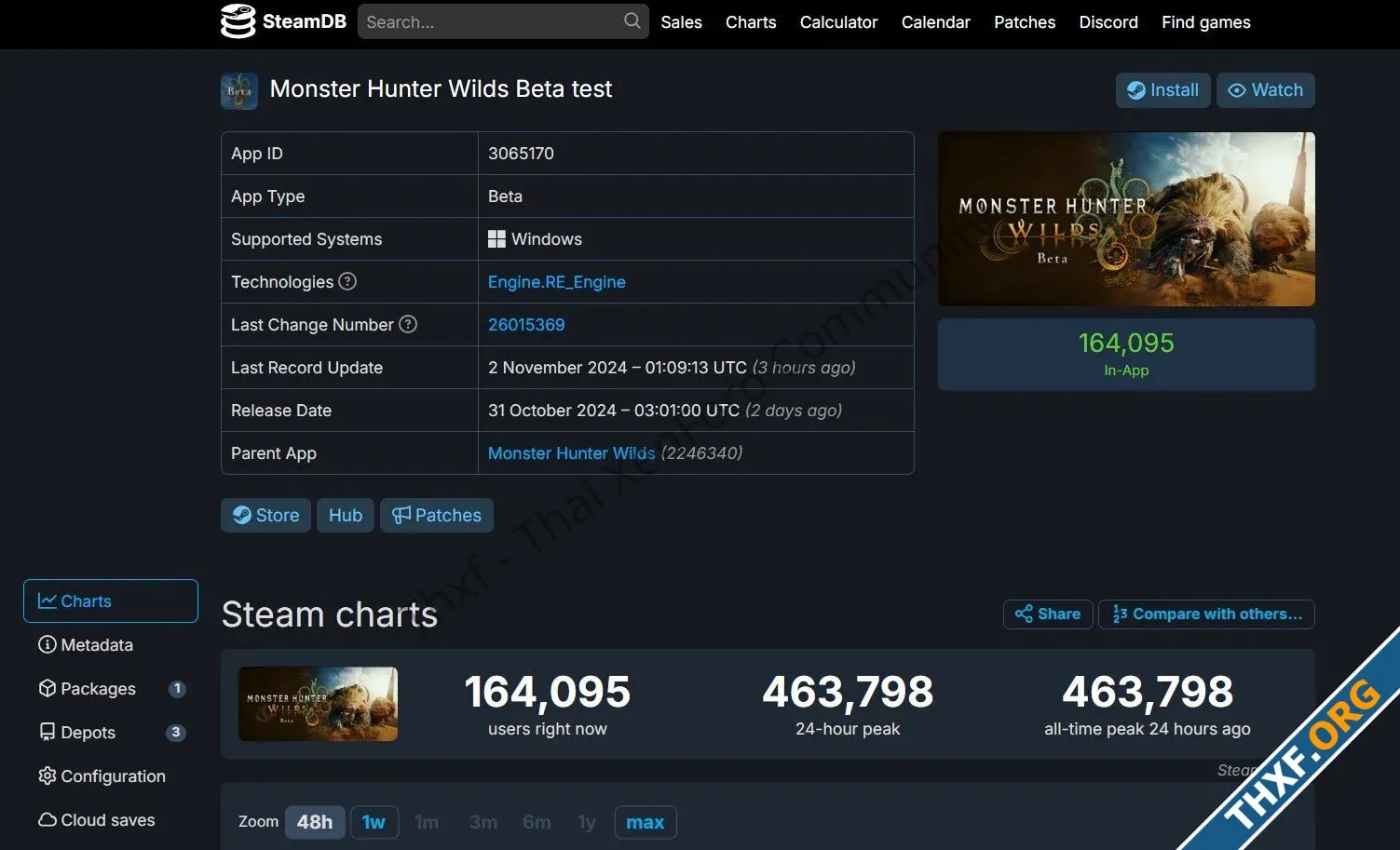Set chart zoom to 48h

[x=315, y=822]
